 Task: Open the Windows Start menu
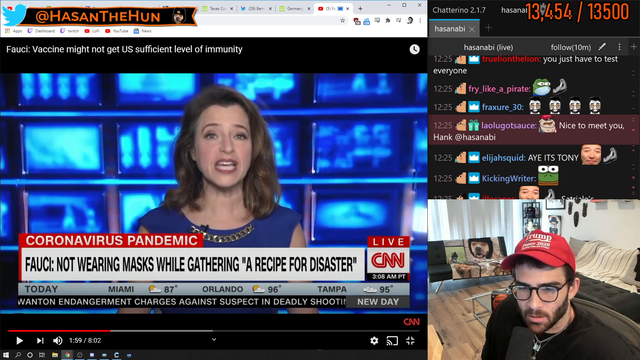(6, 355)
